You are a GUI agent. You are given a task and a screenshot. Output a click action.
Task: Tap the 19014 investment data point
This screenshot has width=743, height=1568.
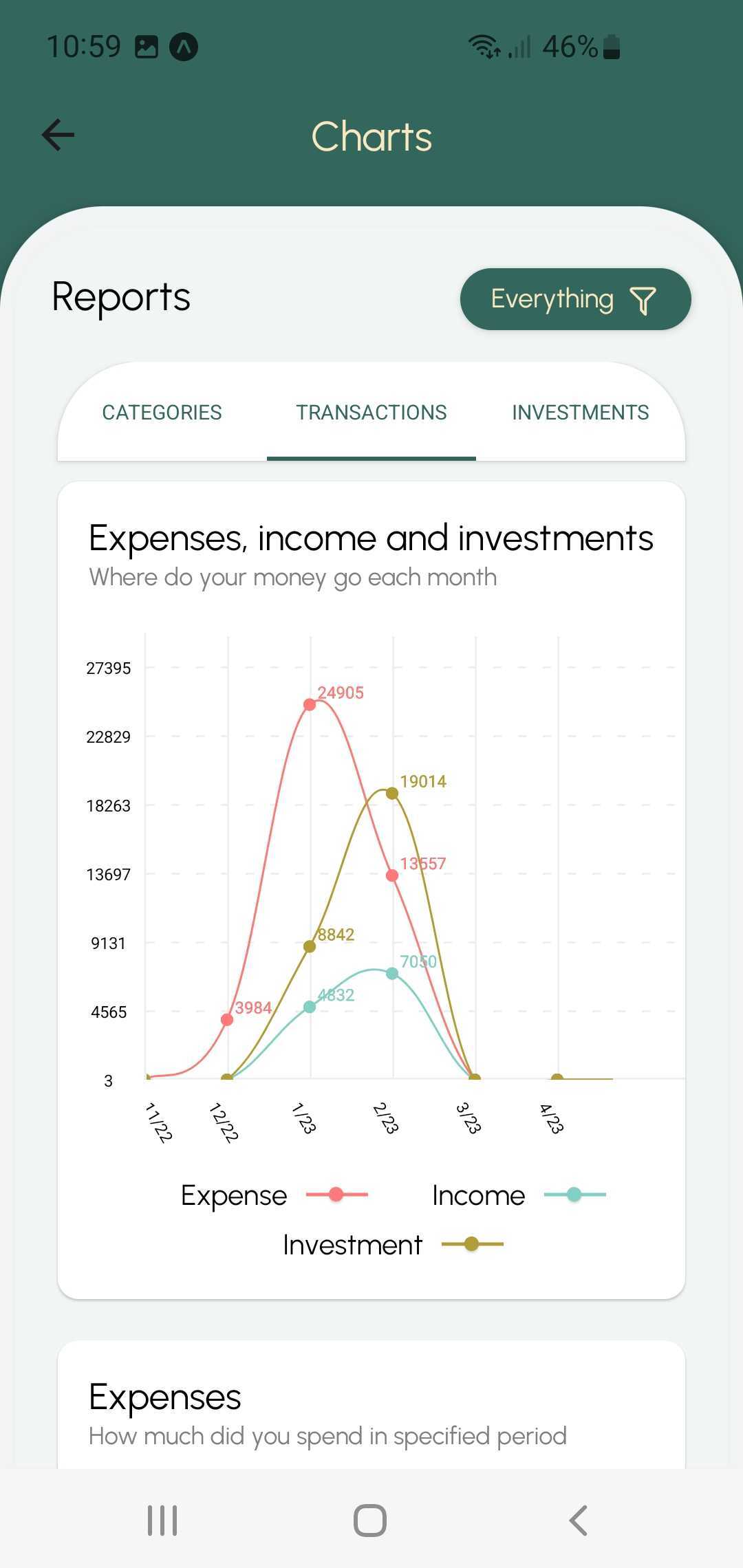click(392, 794)
